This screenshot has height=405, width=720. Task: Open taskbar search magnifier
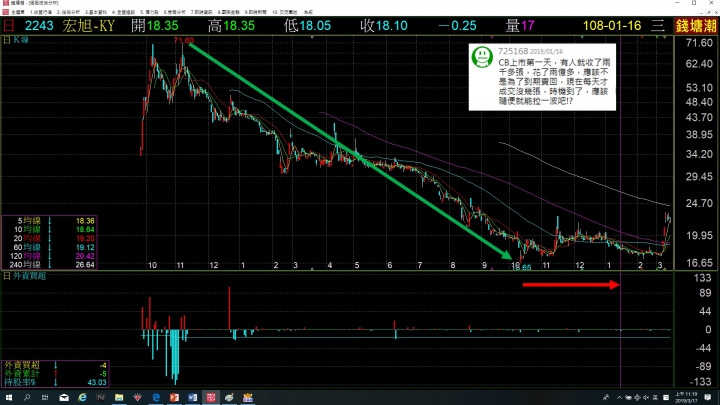tap(27, 397)
